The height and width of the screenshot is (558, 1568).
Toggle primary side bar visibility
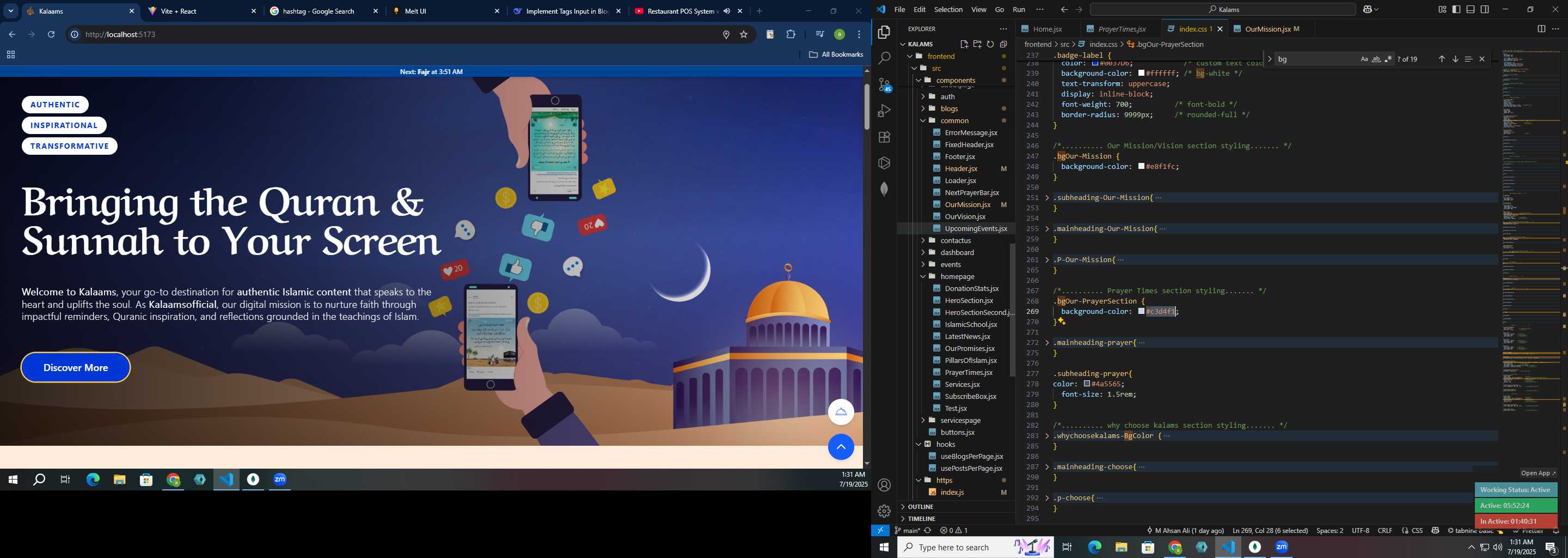[1456, 10]
